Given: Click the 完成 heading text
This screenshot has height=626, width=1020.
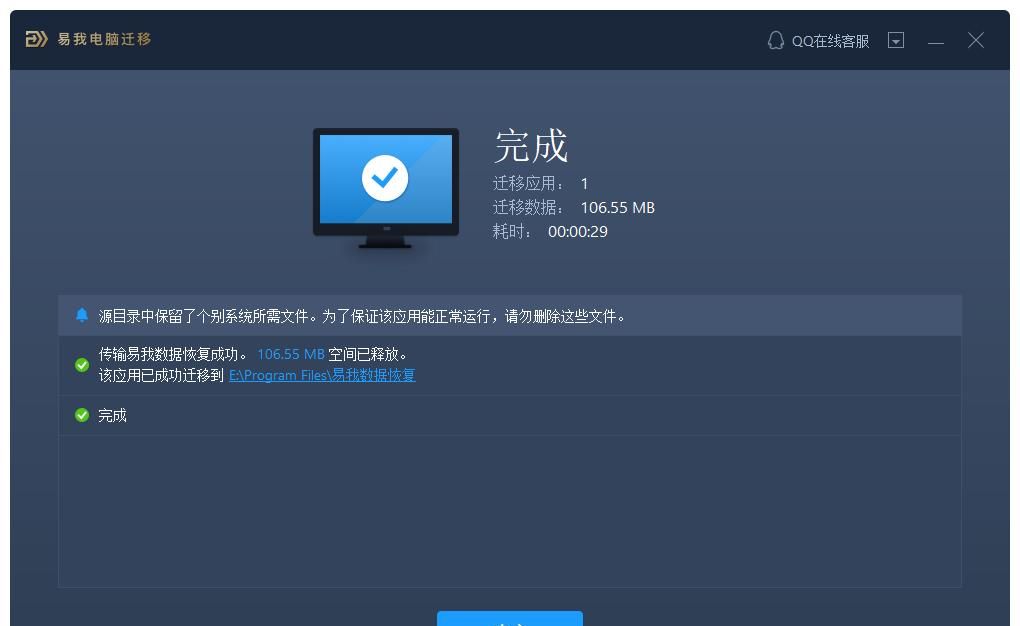Looking at the screenshot, I should tap(531, 146).
